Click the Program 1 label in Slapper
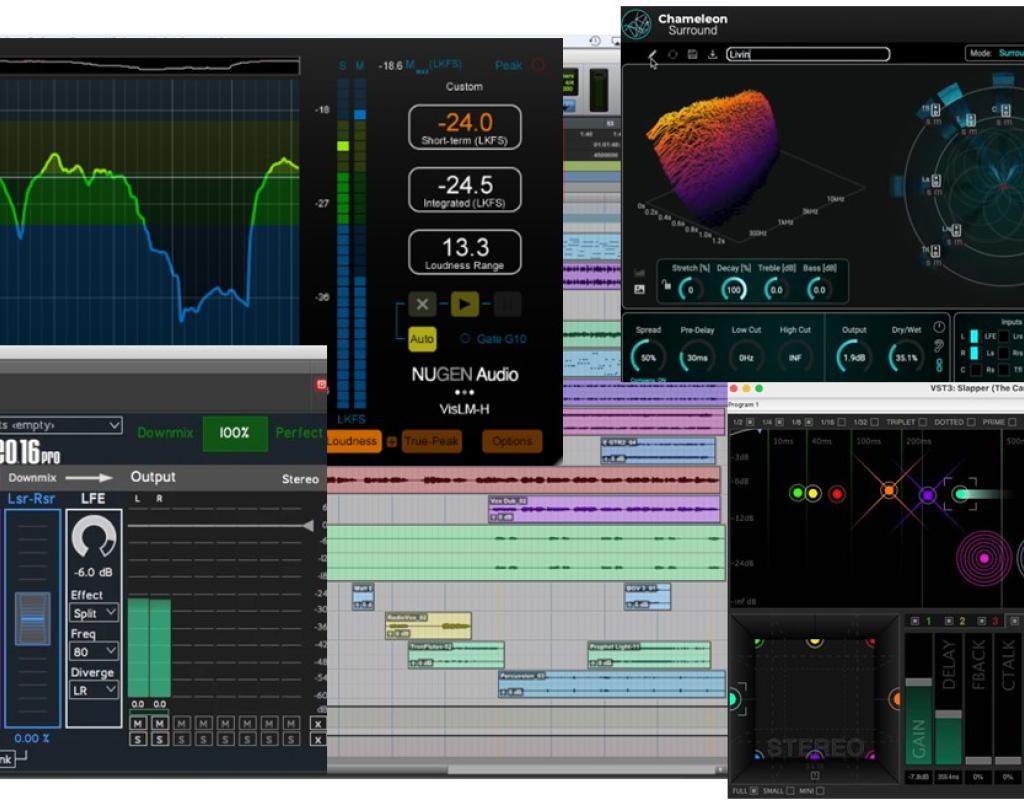The height and width of the screenshot is (800, 1024). [x=744, y=406]
